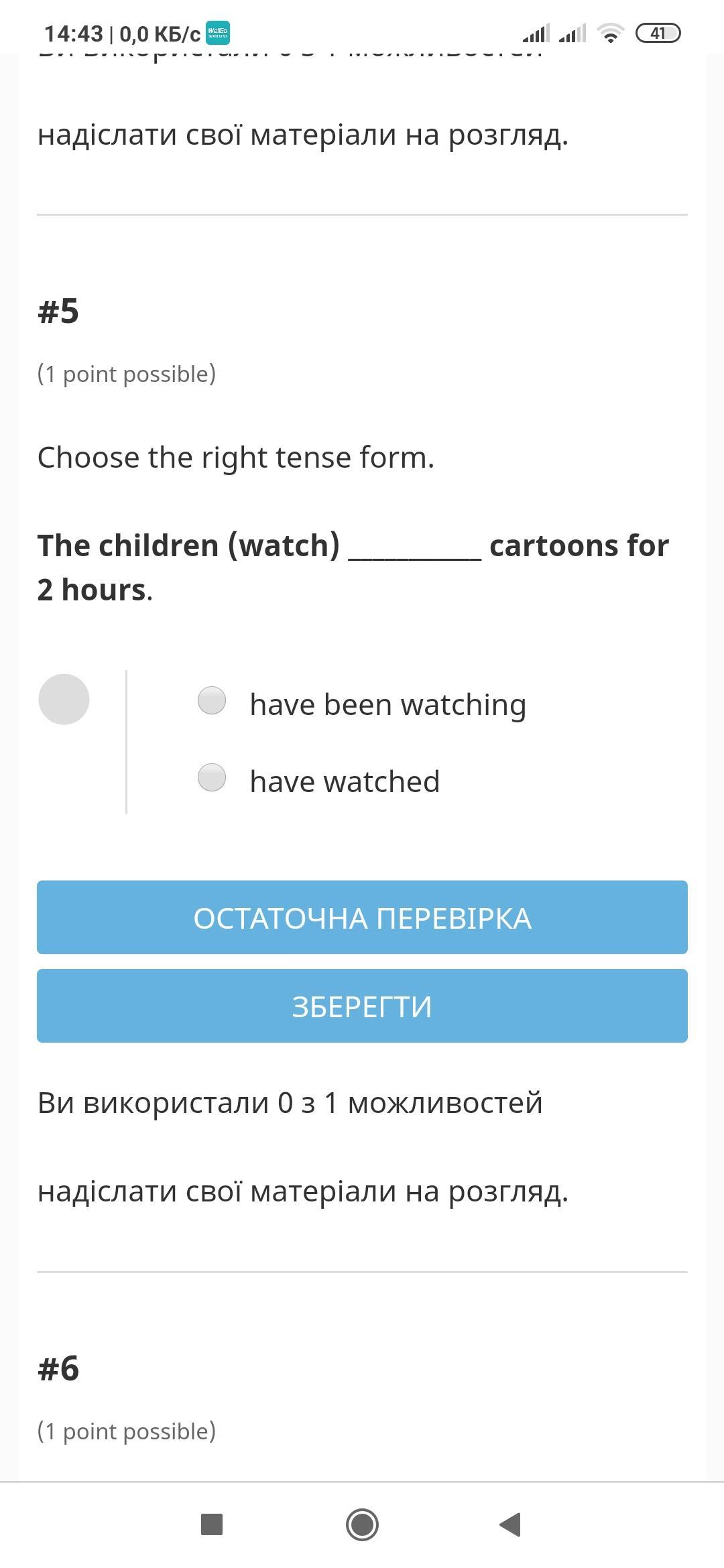Click the ОСТАТОЧНА ПЕРЕВІРКА button
Screen dimensions: 724x1568
pyautogui.click(x=362, y=917)
